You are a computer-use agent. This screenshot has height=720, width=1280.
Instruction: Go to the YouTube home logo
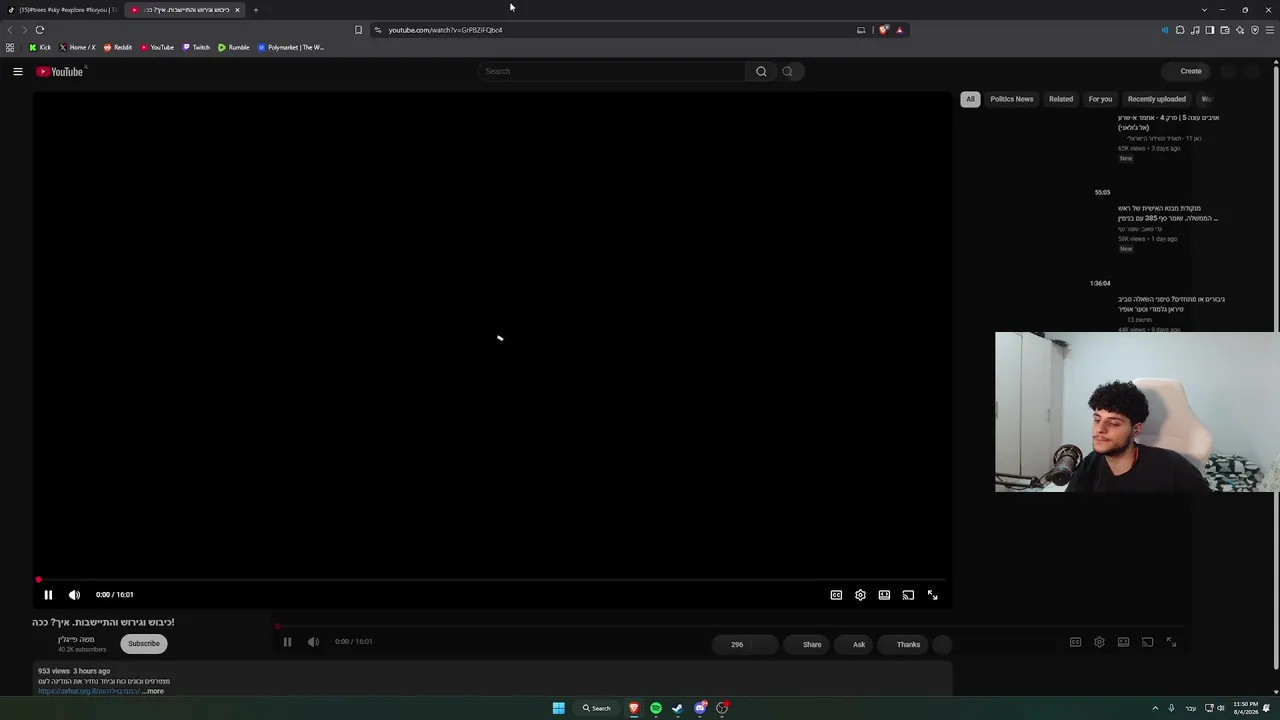[x=60, y=71]
